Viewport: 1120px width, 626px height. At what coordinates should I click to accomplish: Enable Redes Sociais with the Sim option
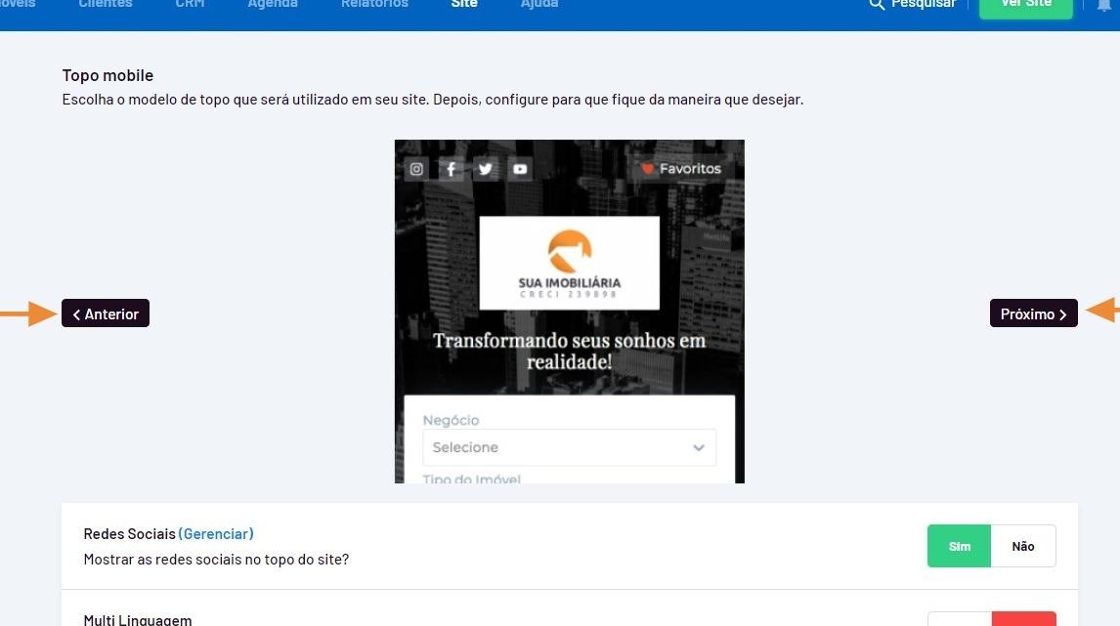coord(959,546)
